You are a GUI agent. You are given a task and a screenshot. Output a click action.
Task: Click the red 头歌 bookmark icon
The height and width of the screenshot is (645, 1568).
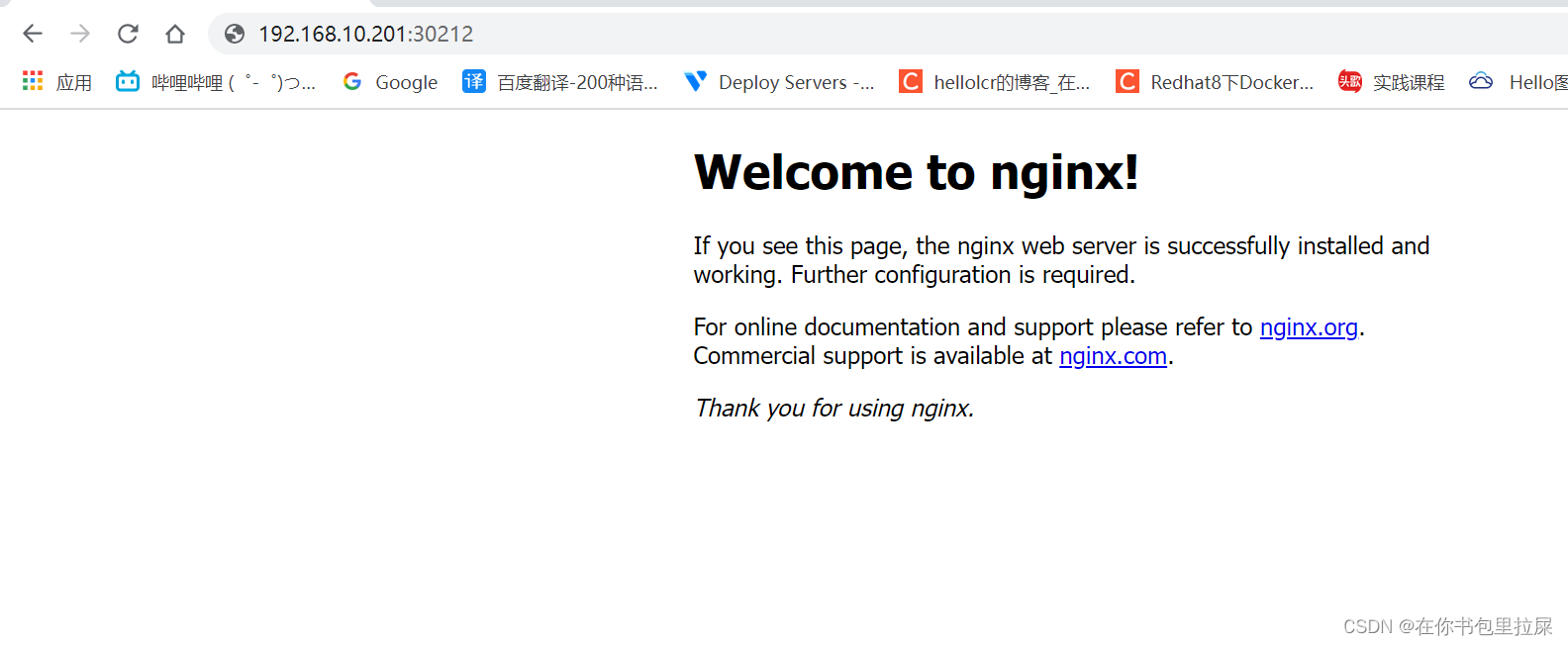point(1350,81)
